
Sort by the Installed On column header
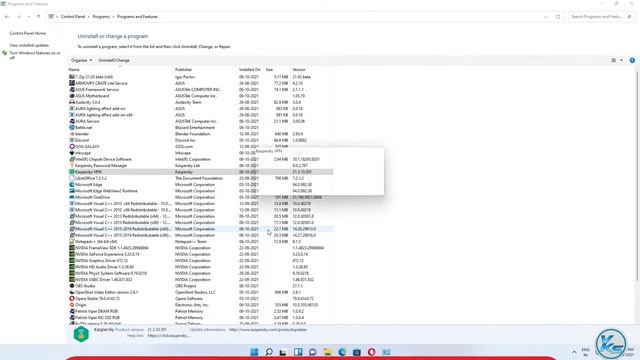(x=251, y=70)
